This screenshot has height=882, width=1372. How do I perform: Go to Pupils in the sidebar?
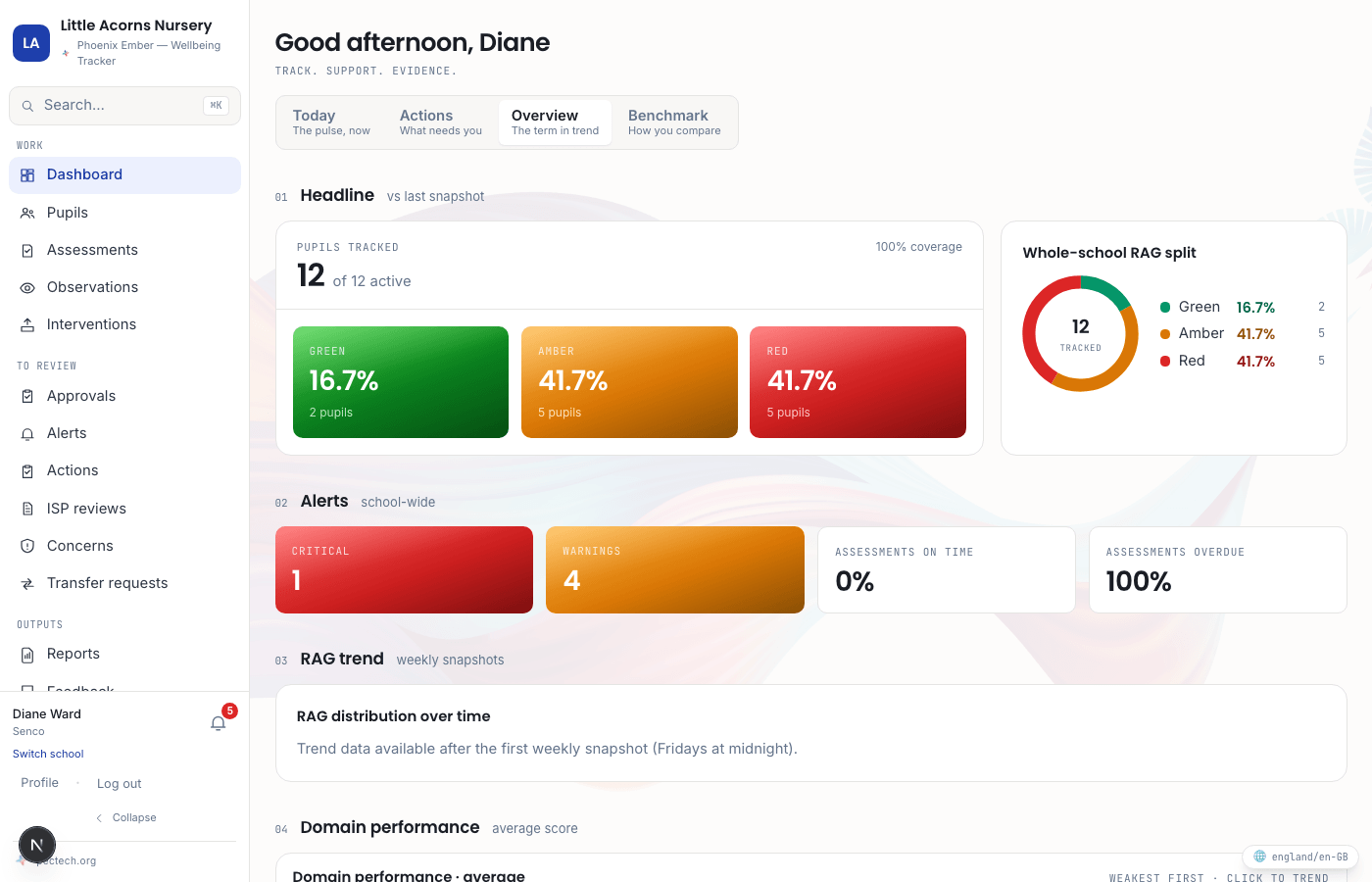tap(124, 213)
